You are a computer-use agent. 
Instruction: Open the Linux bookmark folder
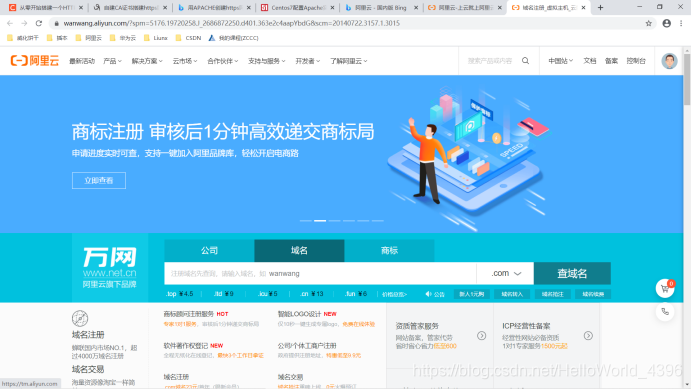(x=156, y=38)
